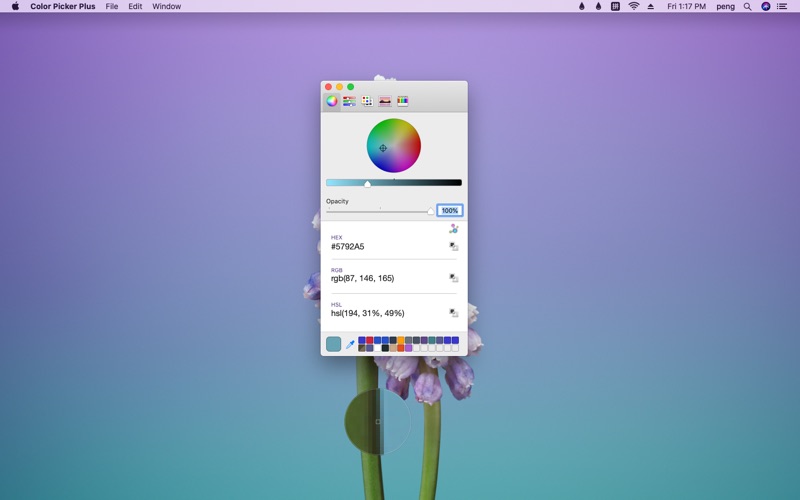Select the white saved swatch
This screenshot has height=500, width=800.
click(378, 348)
